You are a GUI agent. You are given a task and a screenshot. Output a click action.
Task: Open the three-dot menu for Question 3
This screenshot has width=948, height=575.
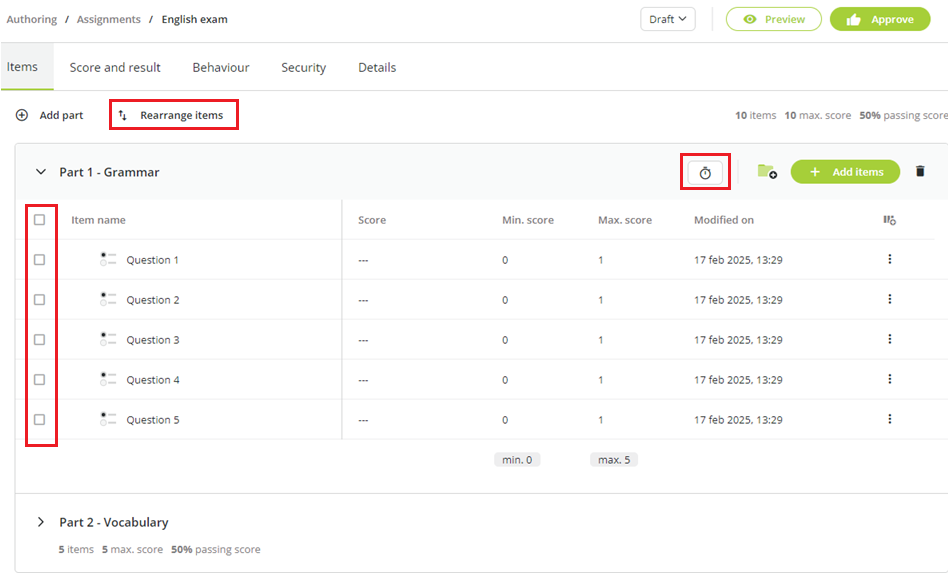tap(889, 339)
